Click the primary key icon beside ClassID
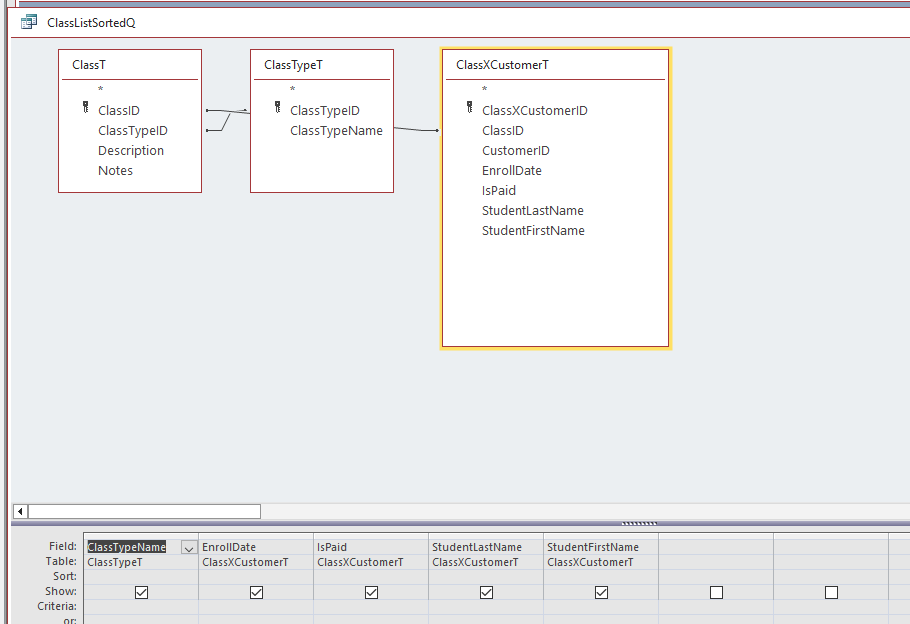The width and height of the screenshot is (910, 624). pyautogui.click(x=86, y=109)
